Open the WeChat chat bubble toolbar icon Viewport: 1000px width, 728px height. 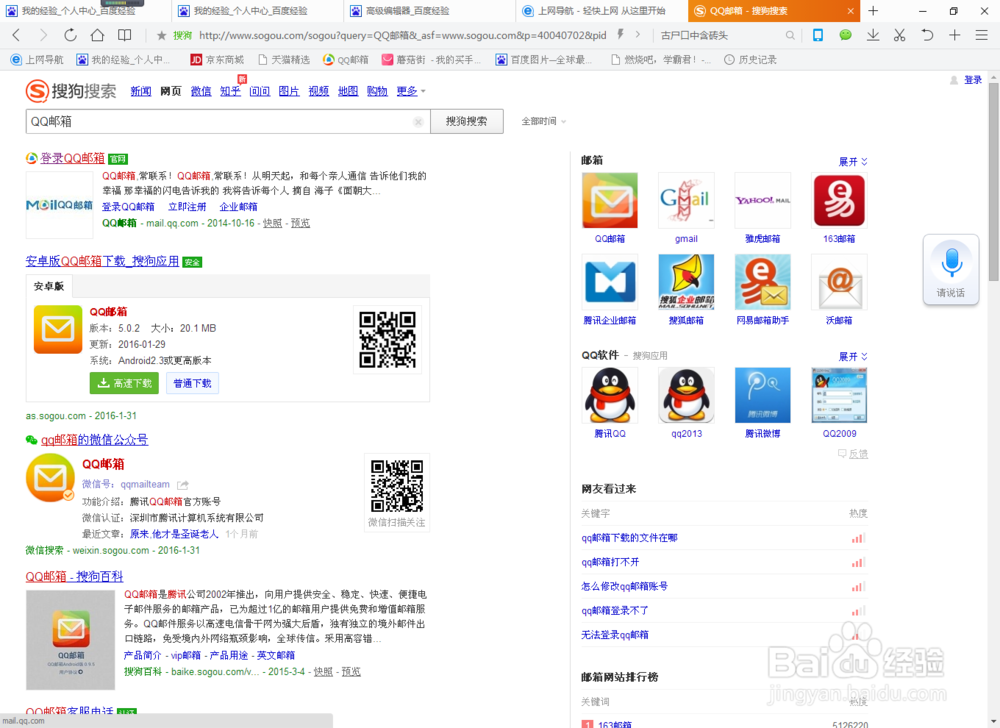click(845, 35)
